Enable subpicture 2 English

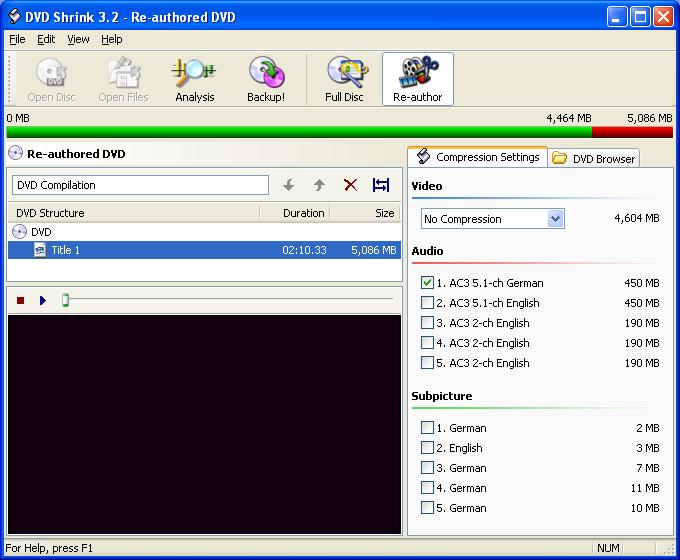click(427, 447)
